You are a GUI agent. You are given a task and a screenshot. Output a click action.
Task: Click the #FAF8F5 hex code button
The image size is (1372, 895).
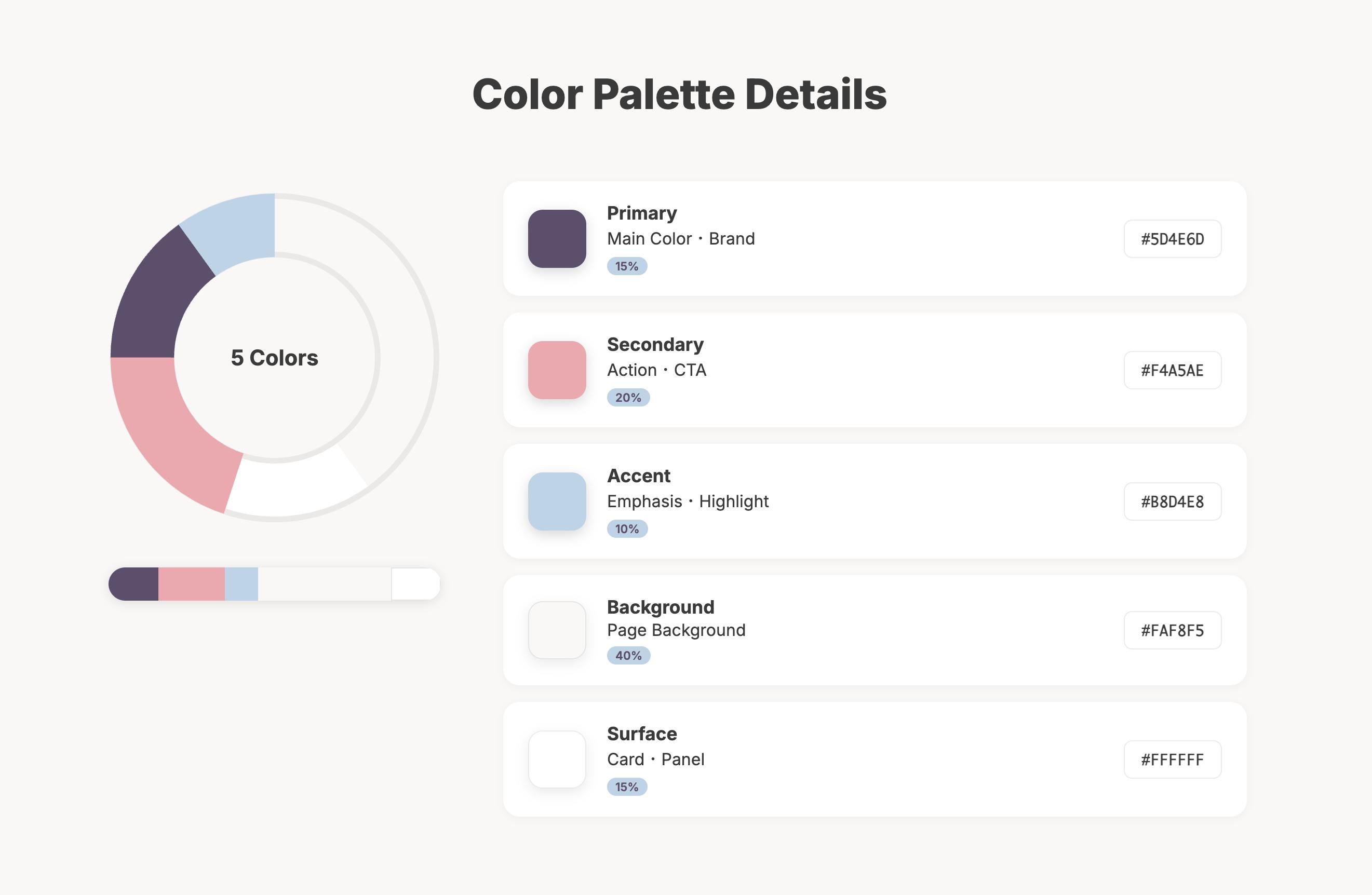(x=1172, y=630)
